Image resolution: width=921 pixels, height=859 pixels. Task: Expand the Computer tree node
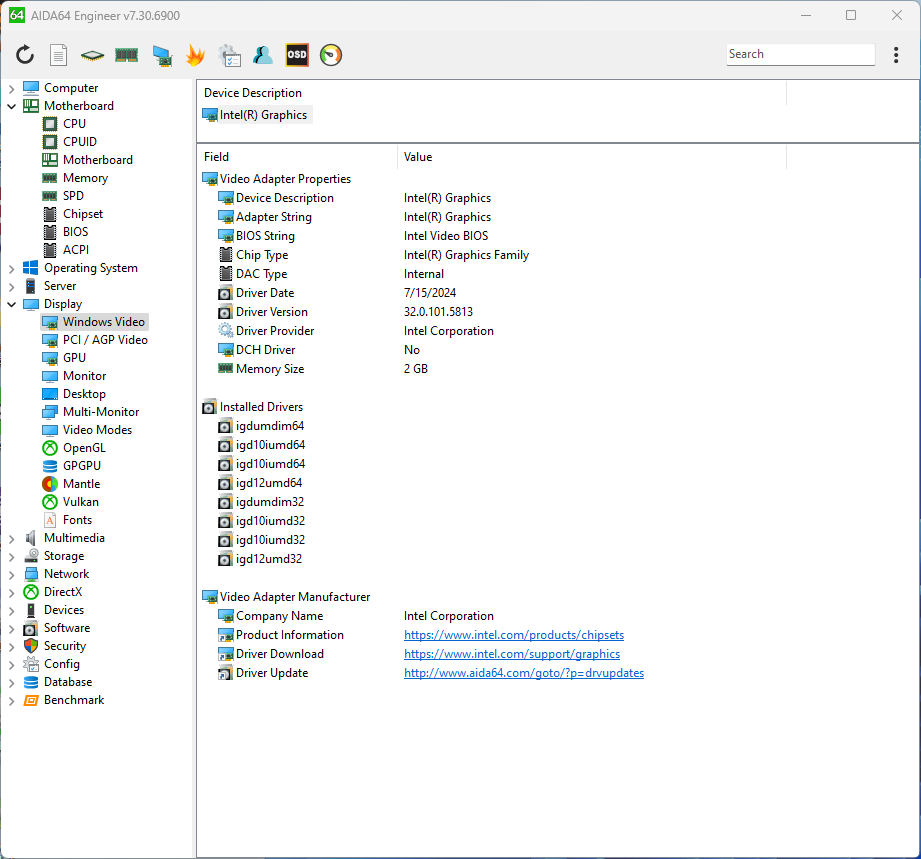12,88
